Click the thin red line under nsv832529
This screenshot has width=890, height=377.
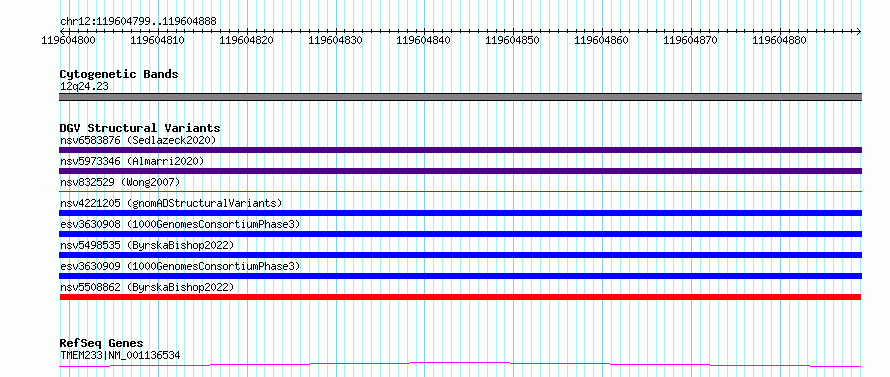(460, 191)
